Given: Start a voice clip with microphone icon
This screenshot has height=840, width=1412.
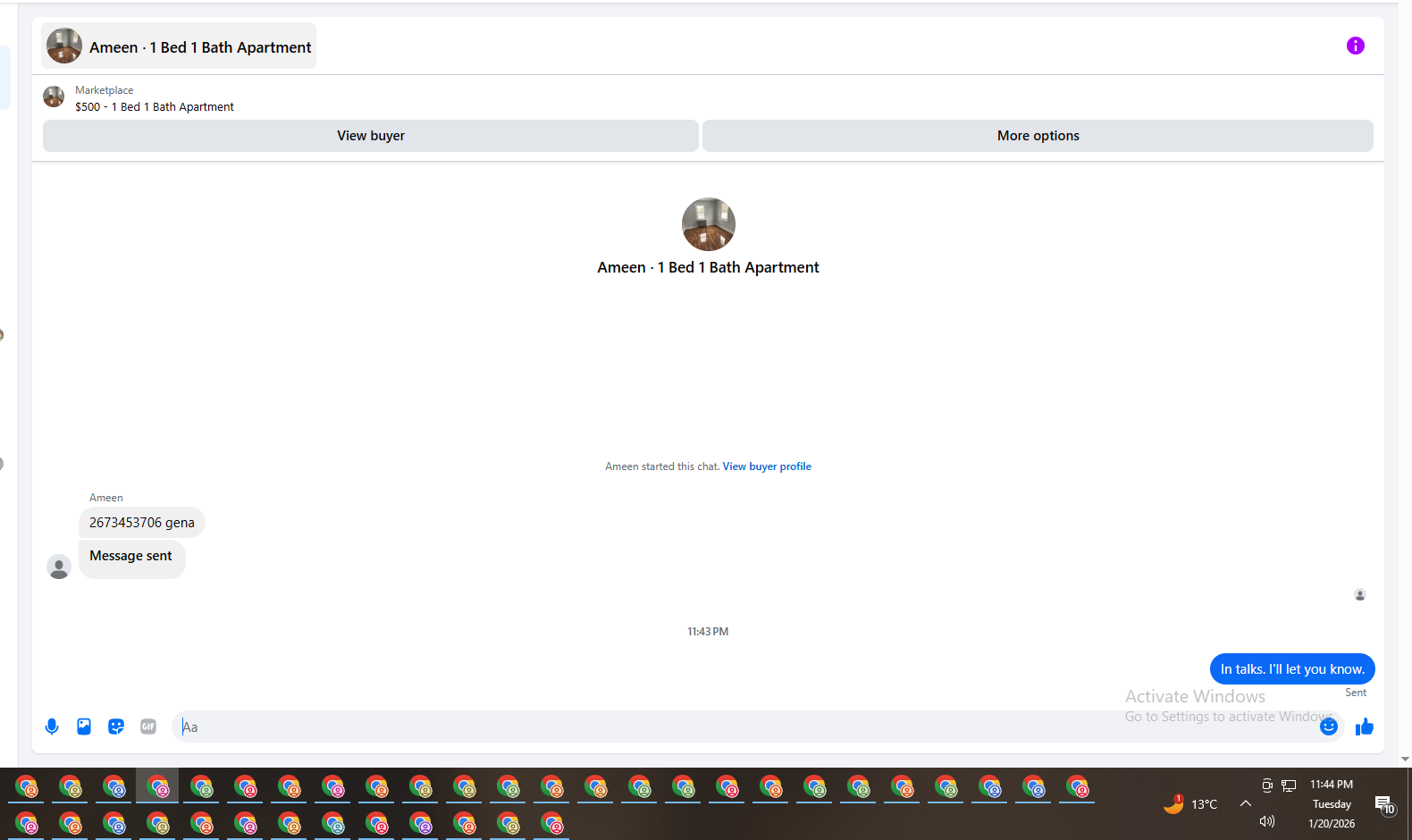Looking at the screenshot, I should pyautogui.click(x=52, y=727).
